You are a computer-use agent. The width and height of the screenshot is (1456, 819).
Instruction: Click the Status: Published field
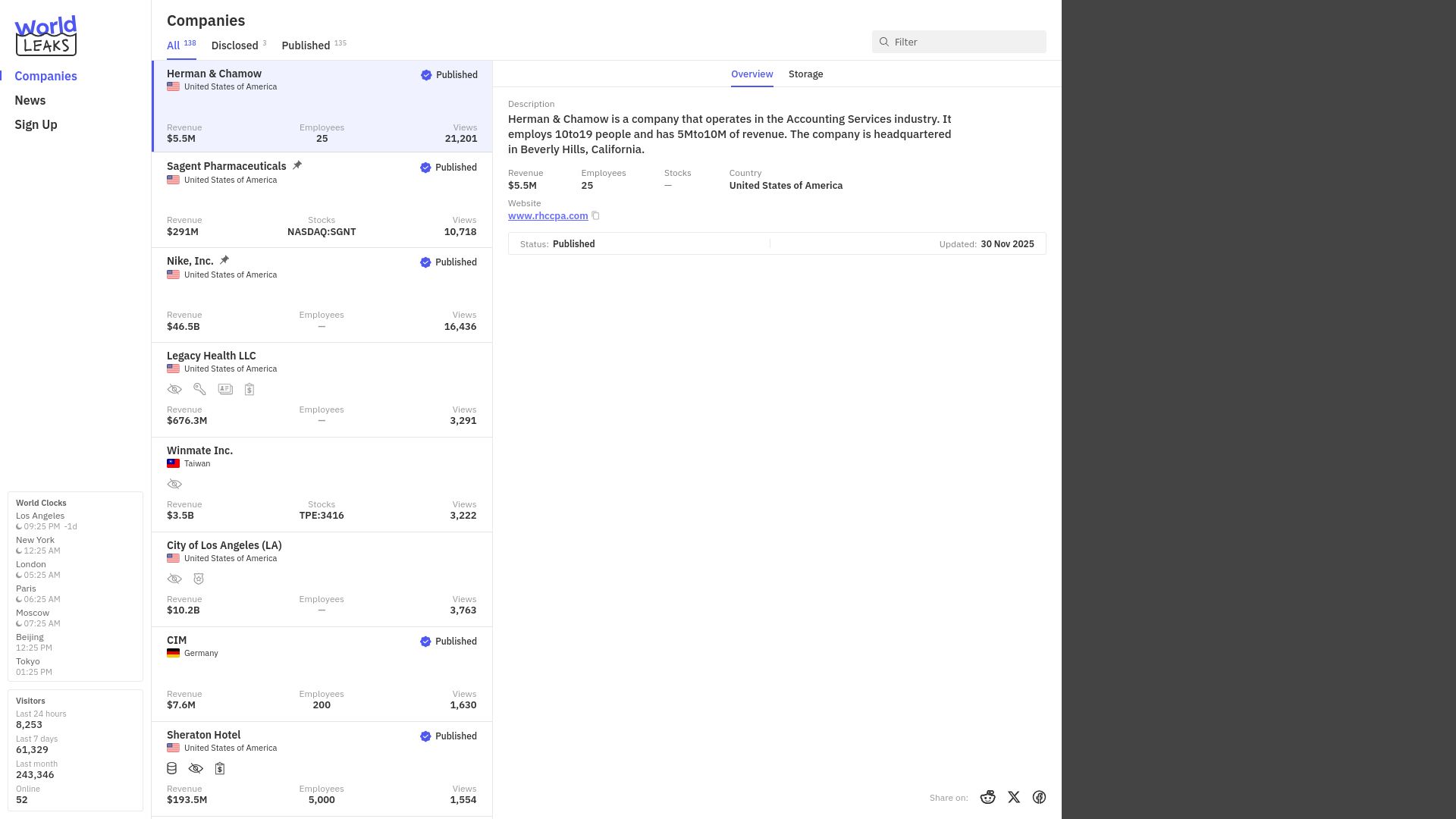tap(557, 244)
